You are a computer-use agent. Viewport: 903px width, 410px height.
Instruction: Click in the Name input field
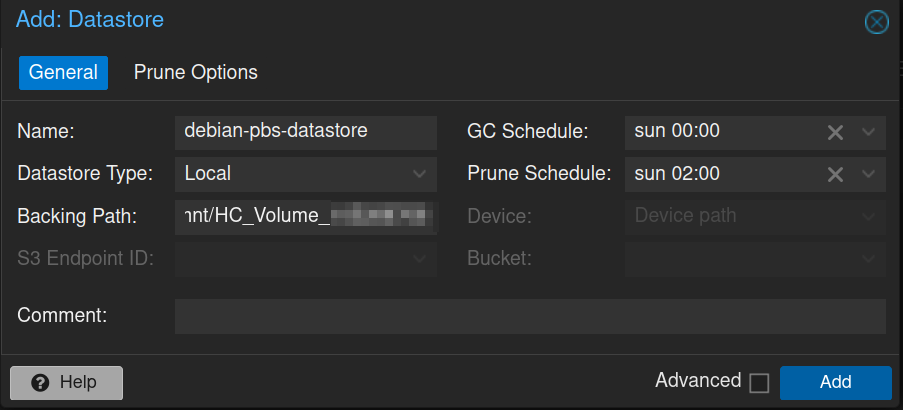point(305,131)
